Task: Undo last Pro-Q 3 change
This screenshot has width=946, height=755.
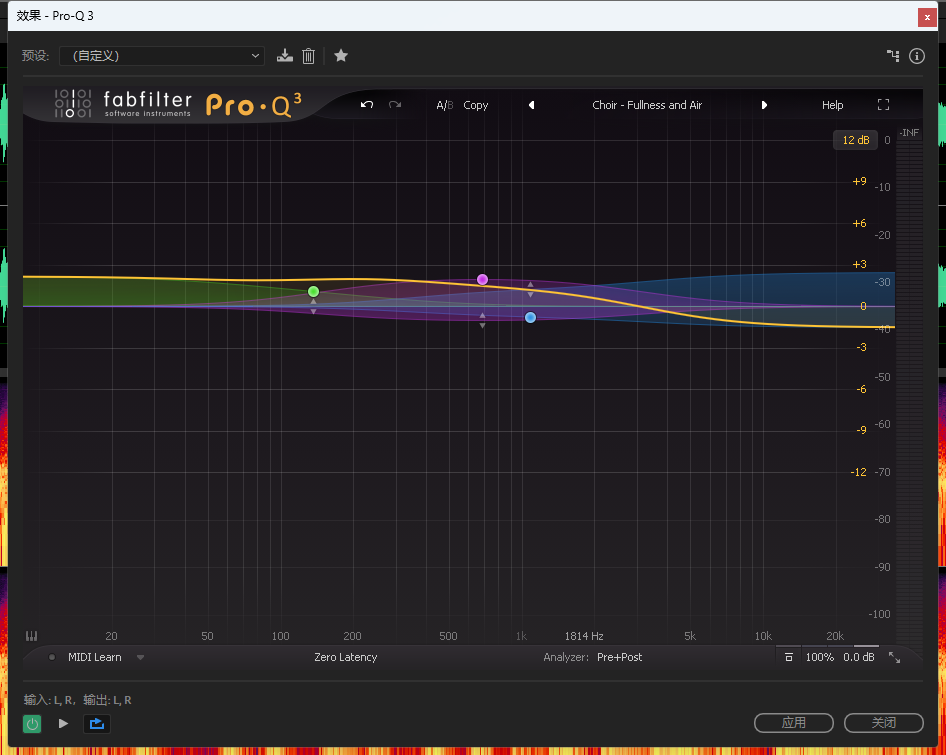Action: point(367,105)
